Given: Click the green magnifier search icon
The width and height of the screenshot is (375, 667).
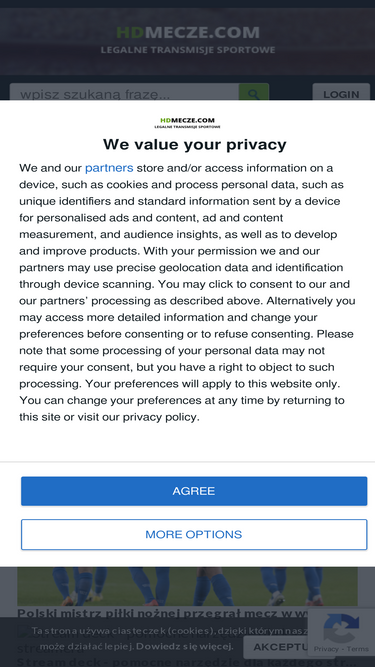Looking at the screenshot, I should tap(254, 92).
